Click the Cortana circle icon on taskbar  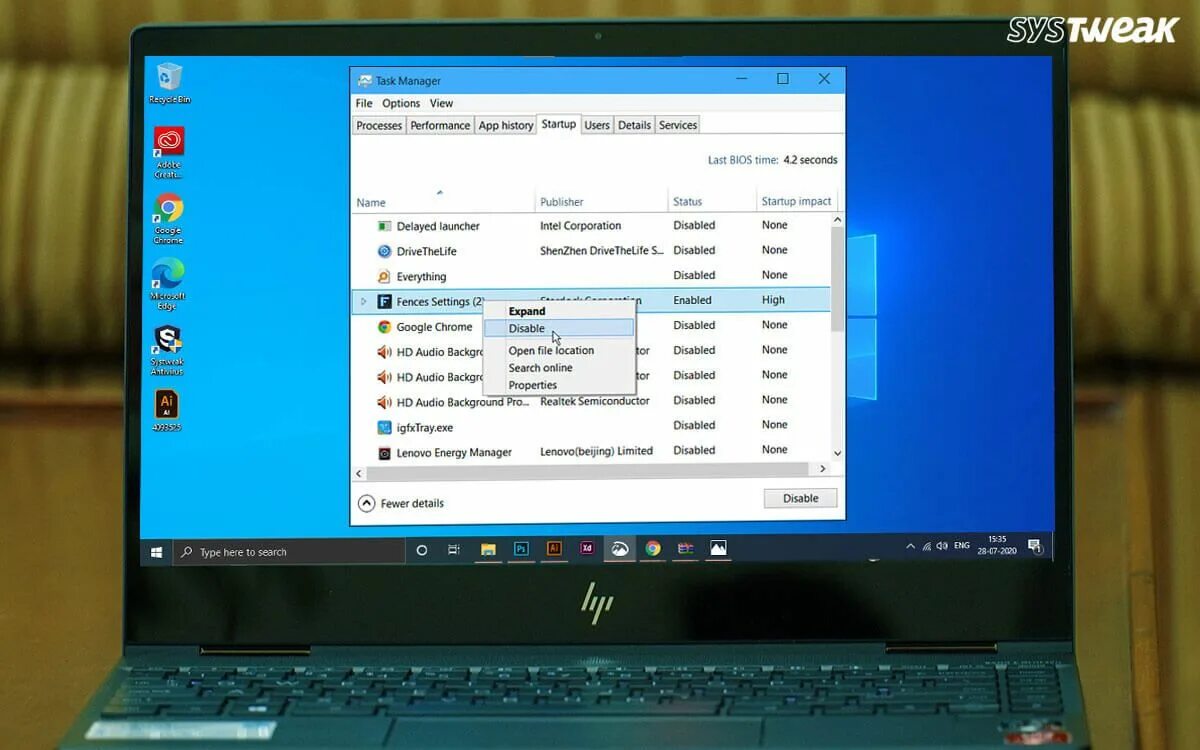pyautogui.click(x=421, y=550)
